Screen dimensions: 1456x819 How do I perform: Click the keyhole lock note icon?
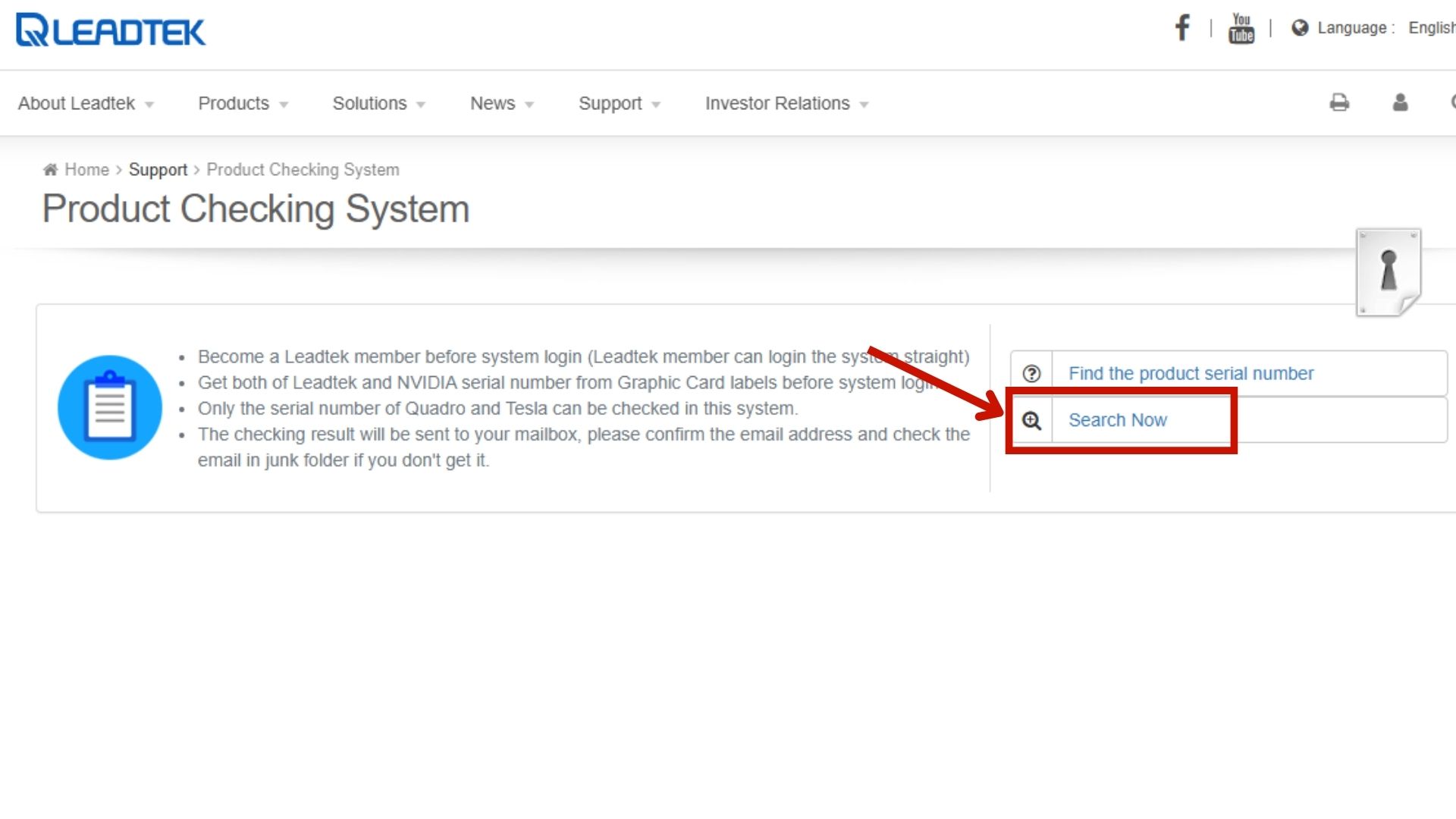[x=1388, y=271]
